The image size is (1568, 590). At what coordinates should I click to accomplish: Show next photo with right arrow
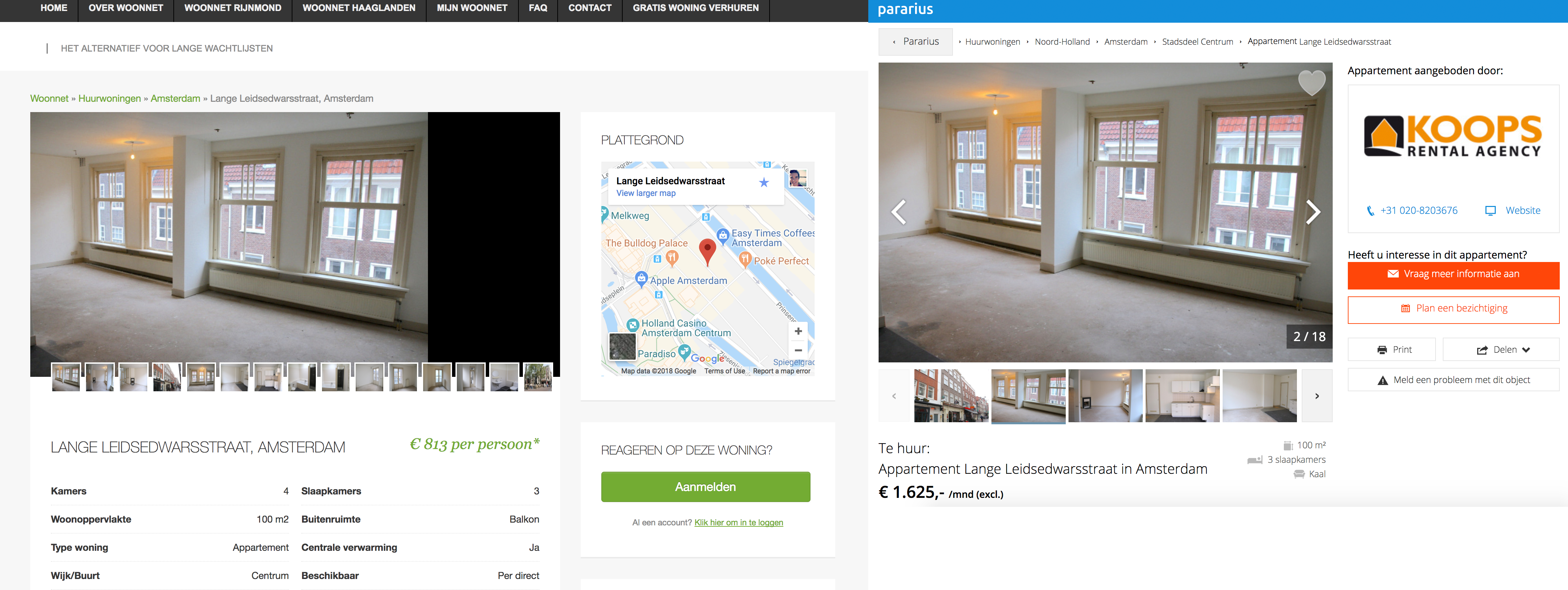click(x=1313, y=212)
